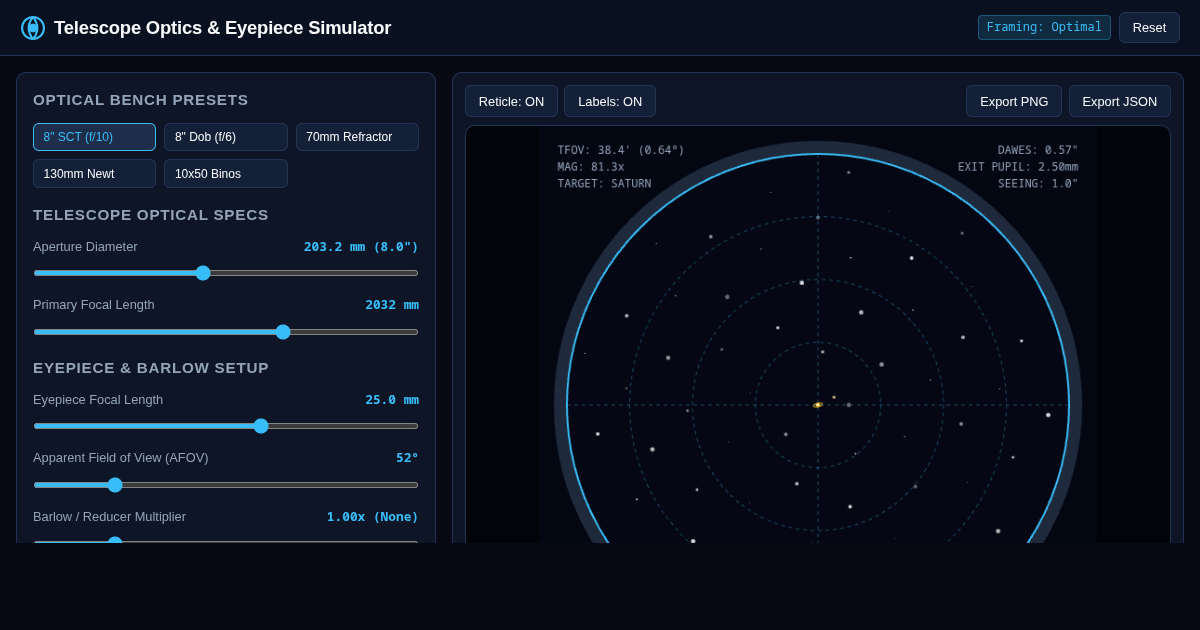The height and width of the screenshot is (630, 1200).
Task: Click the 1.00x (None) Barlow value
Action: pyautogui.click(x=373, y=517)
